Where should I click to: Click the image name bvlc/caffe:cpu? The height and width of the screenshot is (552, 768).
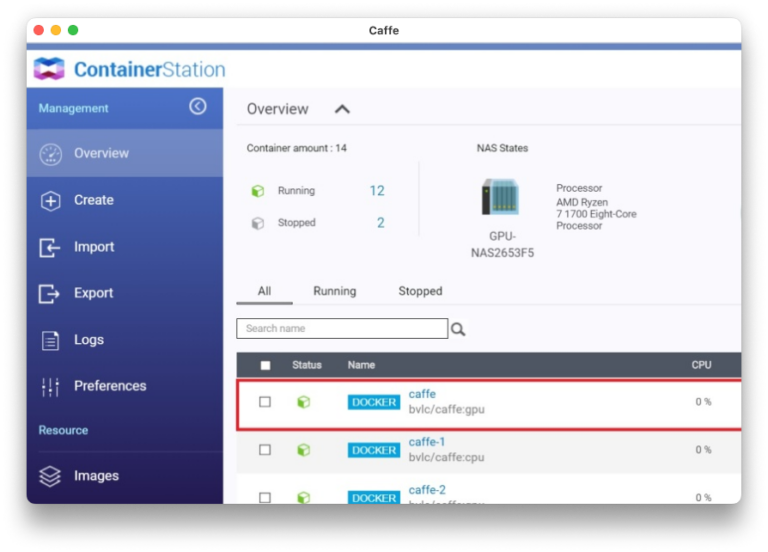(447, 457)
